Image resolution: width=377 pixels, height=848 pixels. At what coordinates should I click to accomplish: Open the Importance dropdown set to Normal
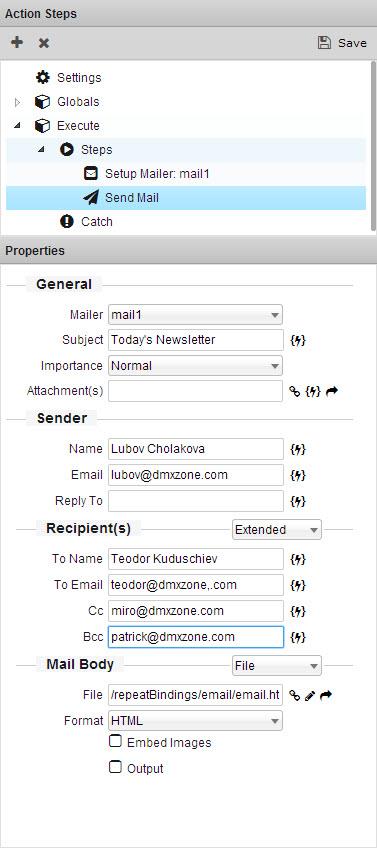195,366
